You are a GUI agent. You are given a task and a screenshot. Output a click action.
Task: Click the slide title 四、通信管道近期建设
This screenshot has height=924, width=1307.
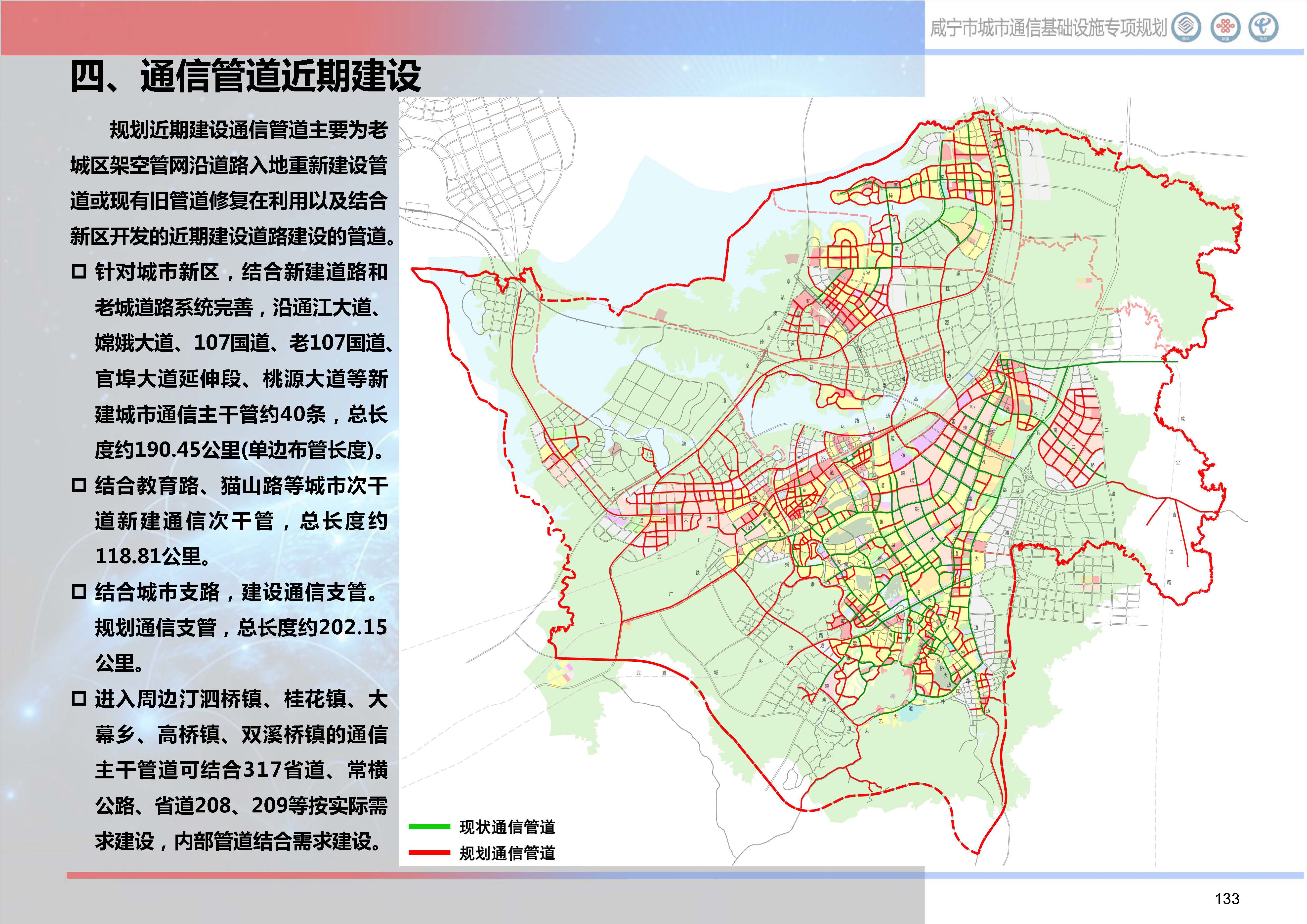click(245, 76)
